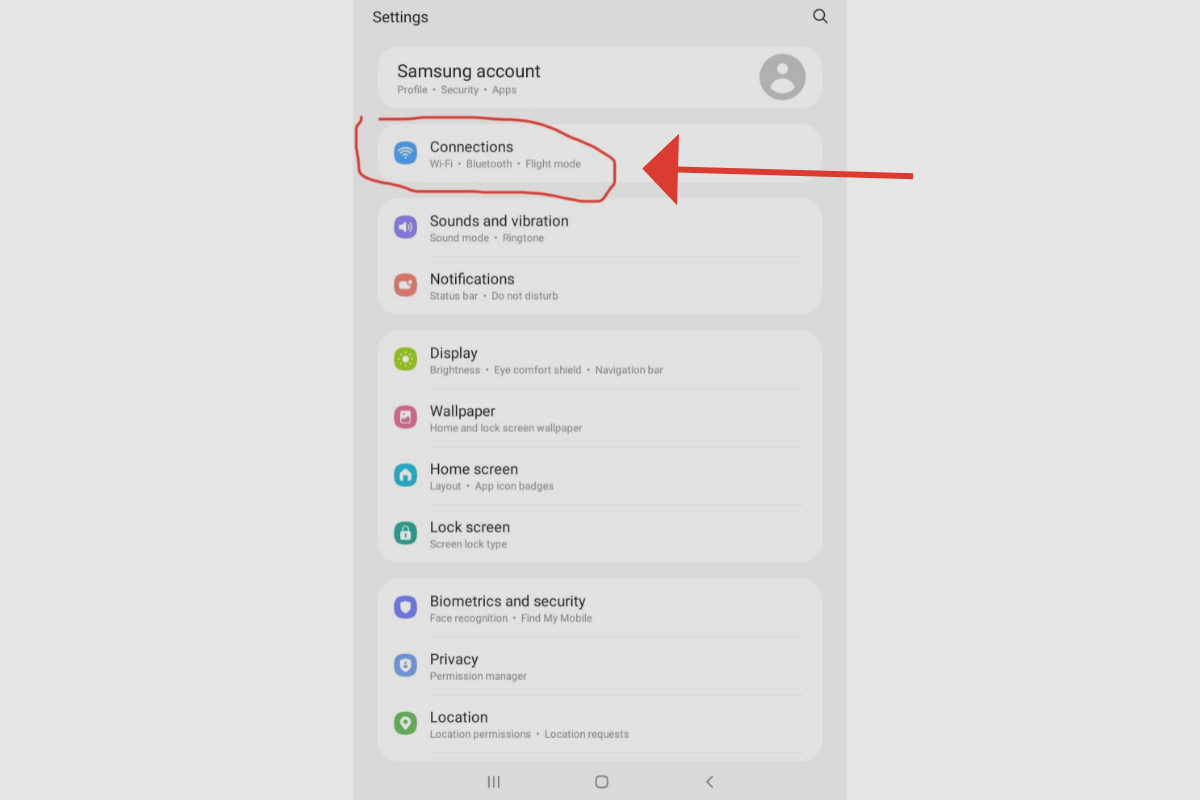The image size is (1200, 800).
Task: Select the Sounds and vibration speaker icon
Action: [405, 227]
